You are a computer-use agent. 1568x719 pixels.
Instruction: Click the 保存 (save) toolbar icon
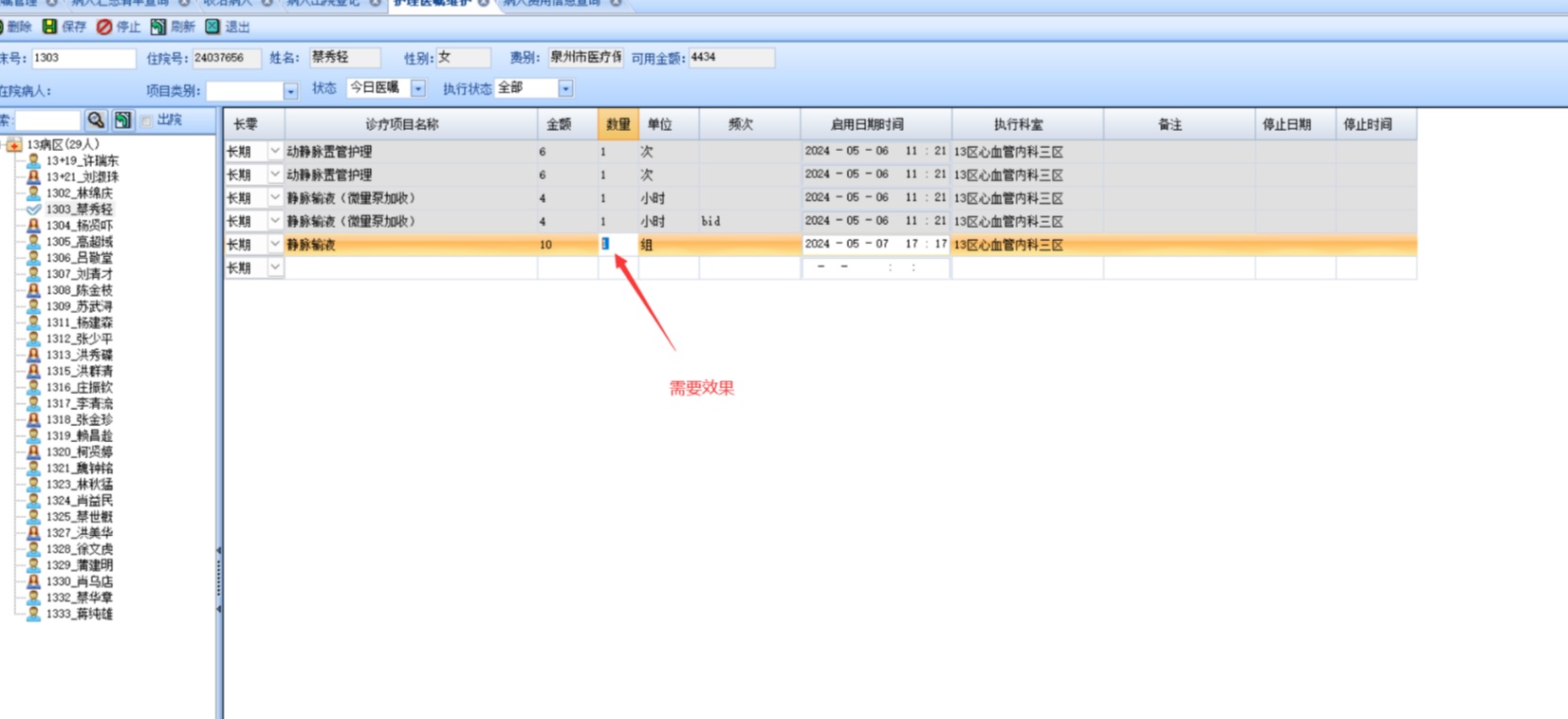tap(50, 27)
